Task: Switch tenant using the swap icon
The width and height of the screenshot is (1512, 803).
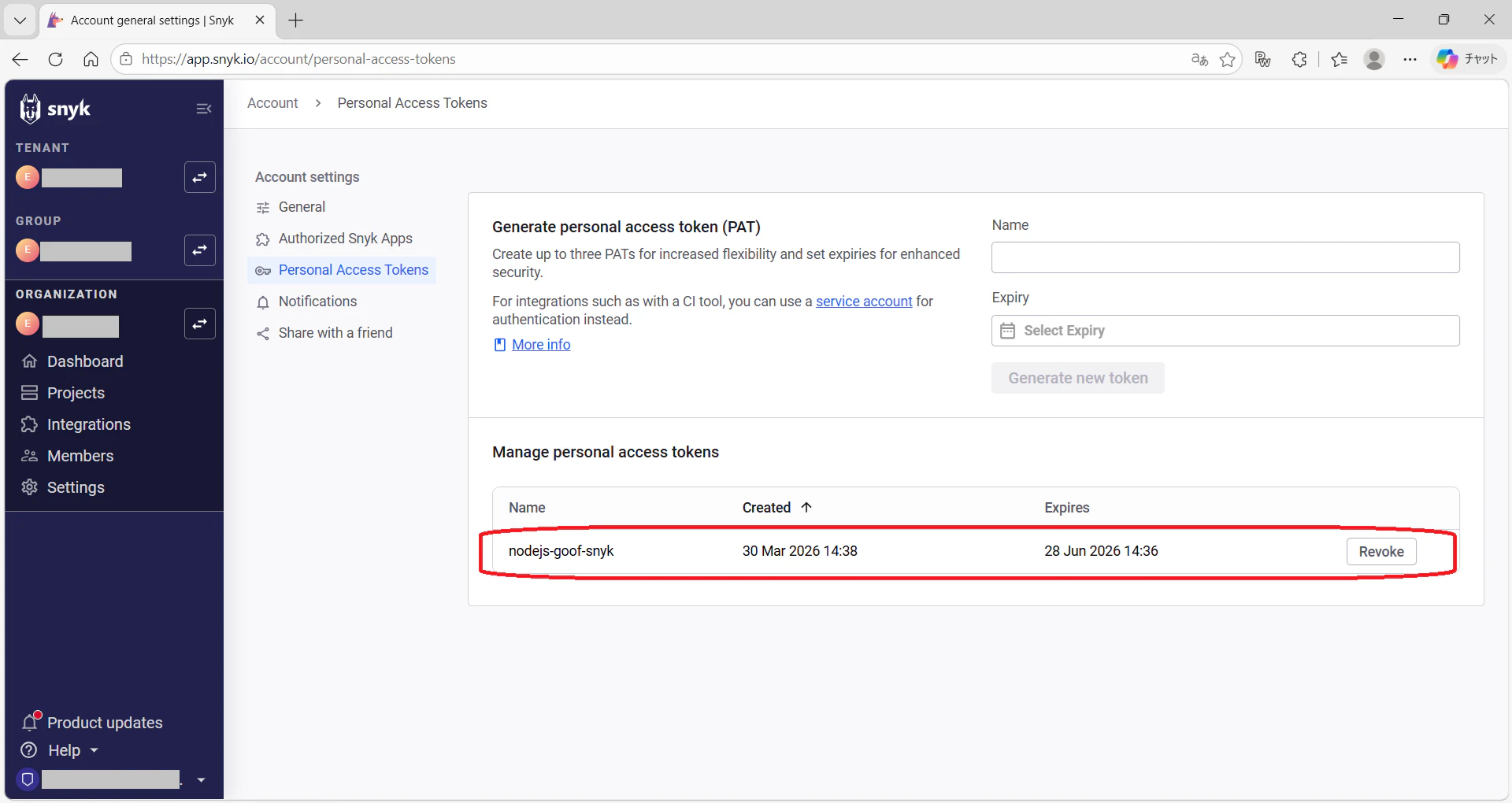Action: click(x=200, y=177)
